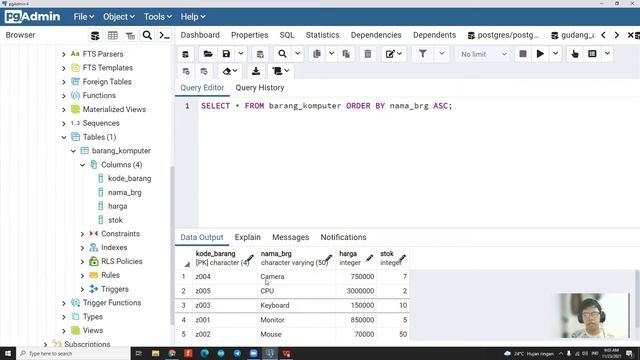This screenshot has height=360, width=640.
Task: Expand the Constraints node
Action: click(x=82, y=234)
